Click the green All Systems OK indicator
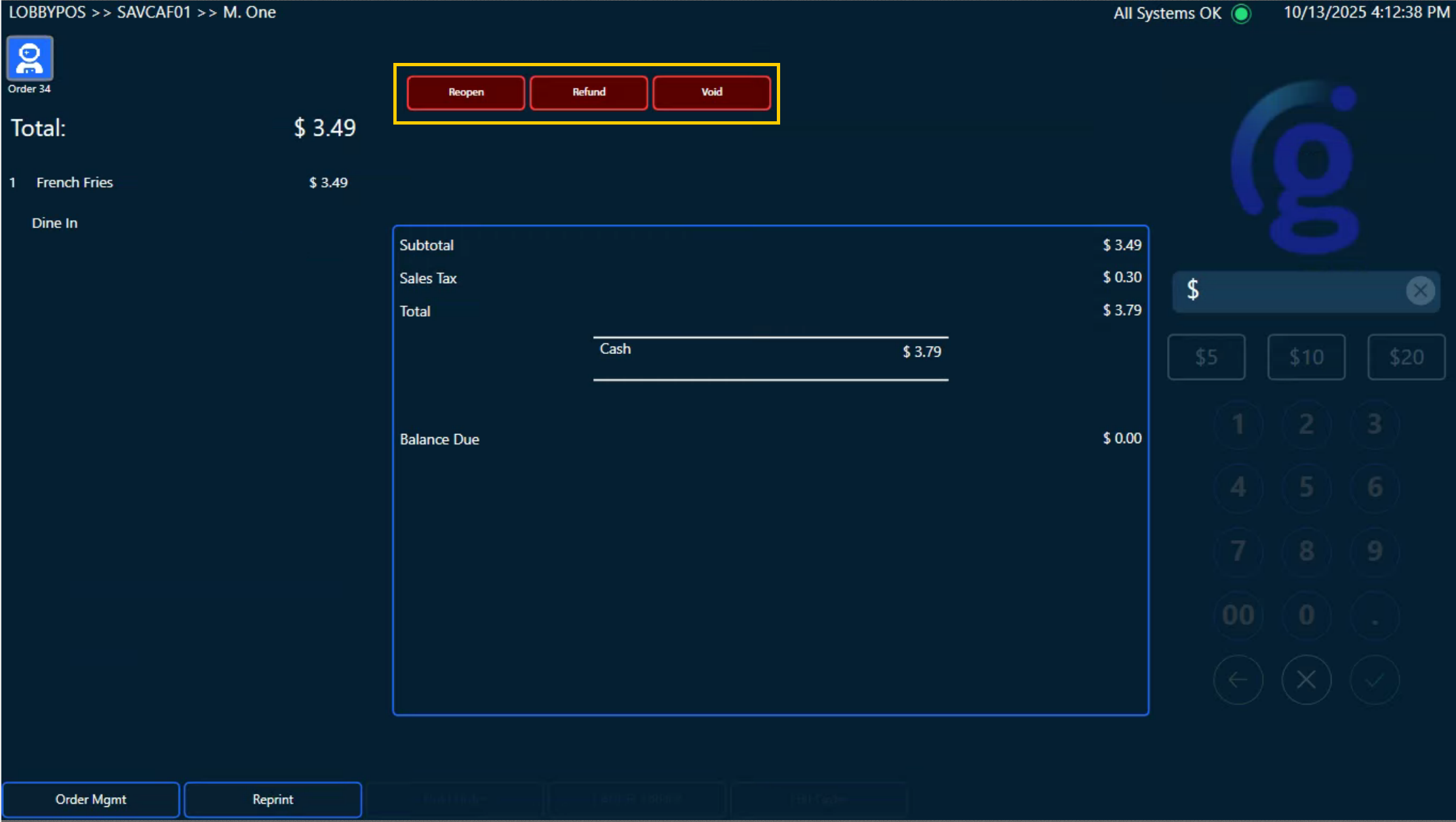The width and height of the screenshot is (1456, 822). coord(1241,13)
